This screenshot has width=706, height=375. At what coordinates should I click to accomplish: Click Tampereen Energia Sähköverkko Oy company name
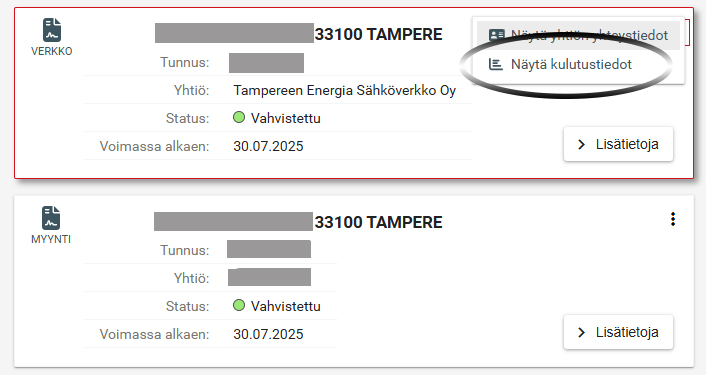click(x=344, y=90)
